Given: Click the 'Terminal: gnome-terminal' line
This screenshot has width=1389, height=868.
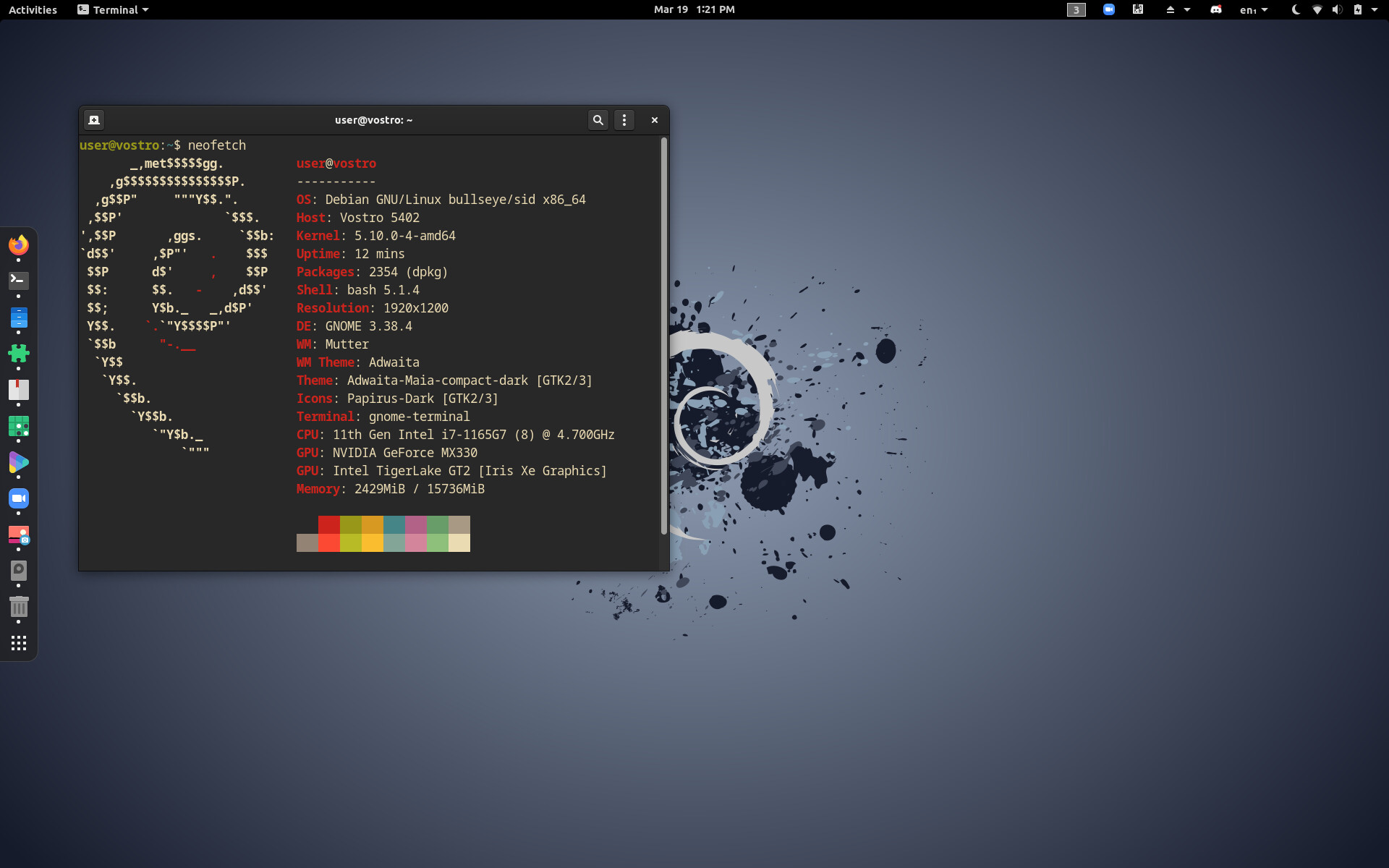Looking at the screenshot, I should [383, 417].
